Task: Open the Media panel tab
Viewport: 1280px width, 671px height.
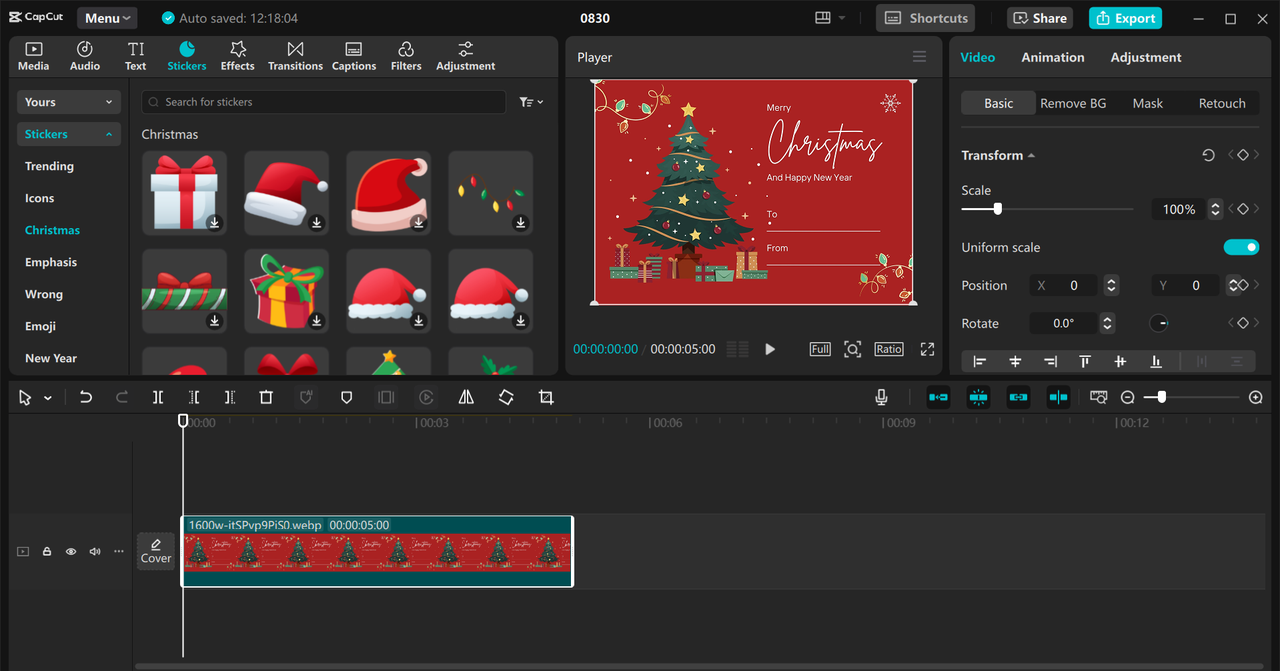Action: coord(33,56)
